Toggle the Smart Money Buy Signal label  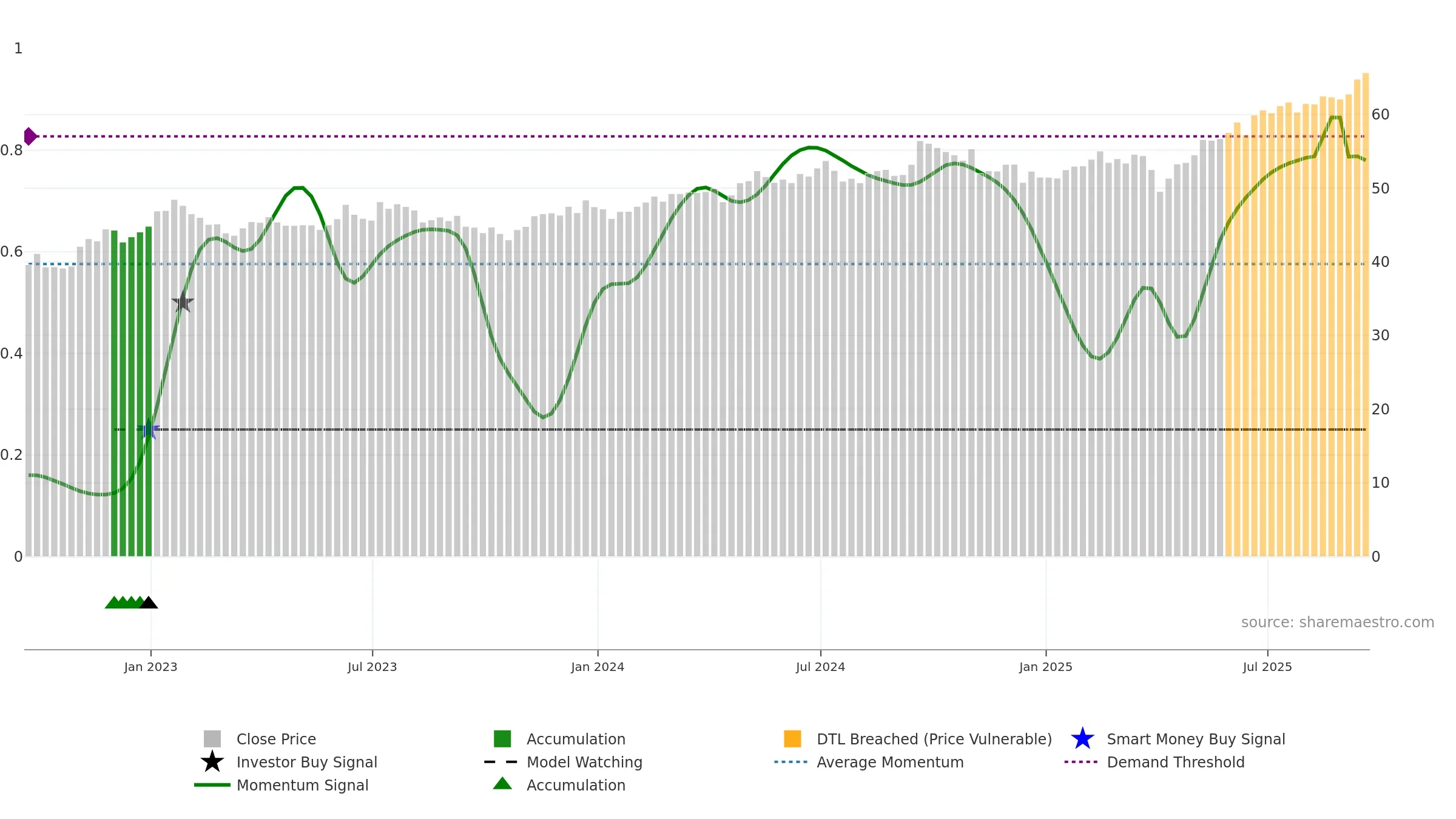pyautogui.click(x=1196, y=739)
